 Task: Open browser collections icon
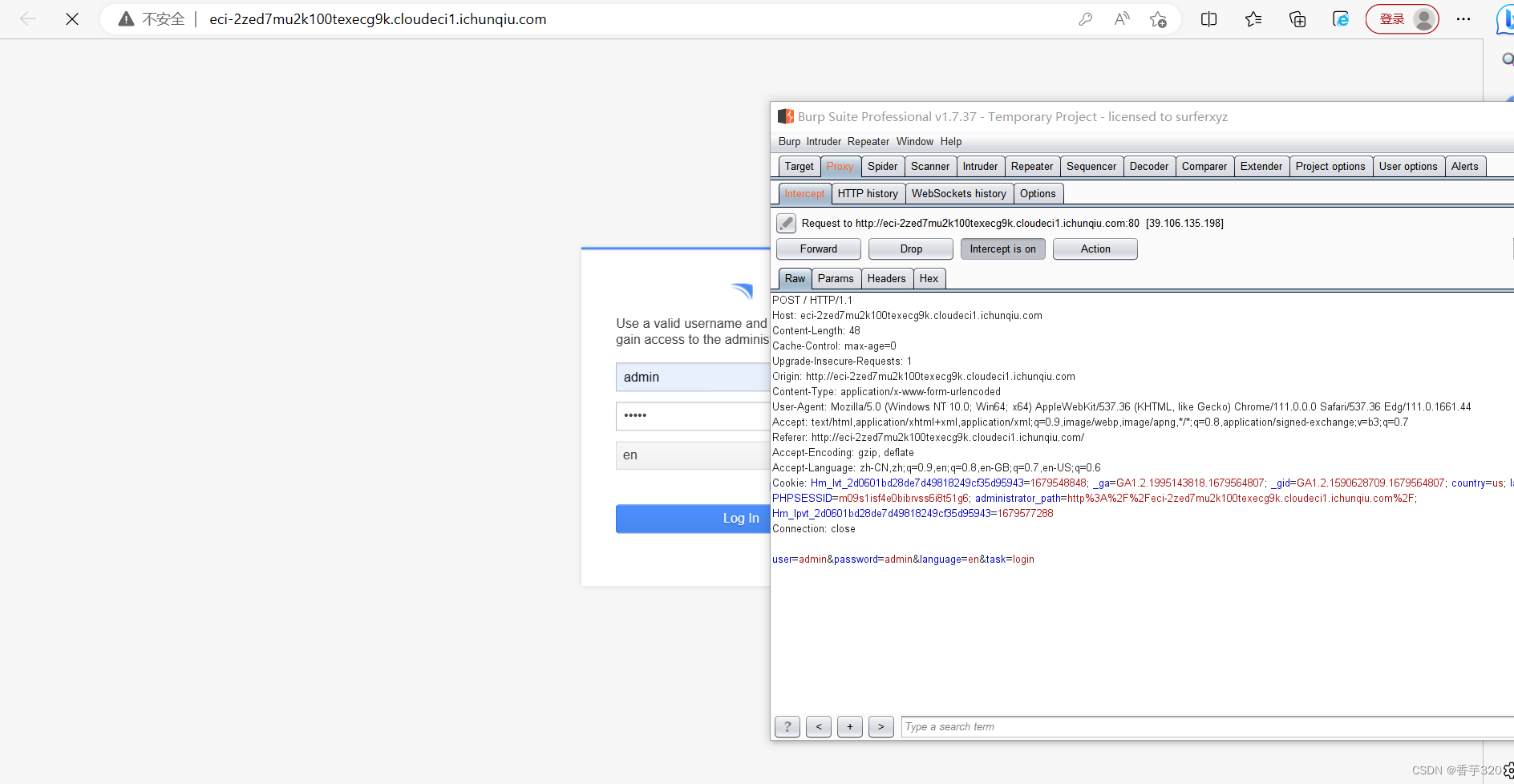1297,19
